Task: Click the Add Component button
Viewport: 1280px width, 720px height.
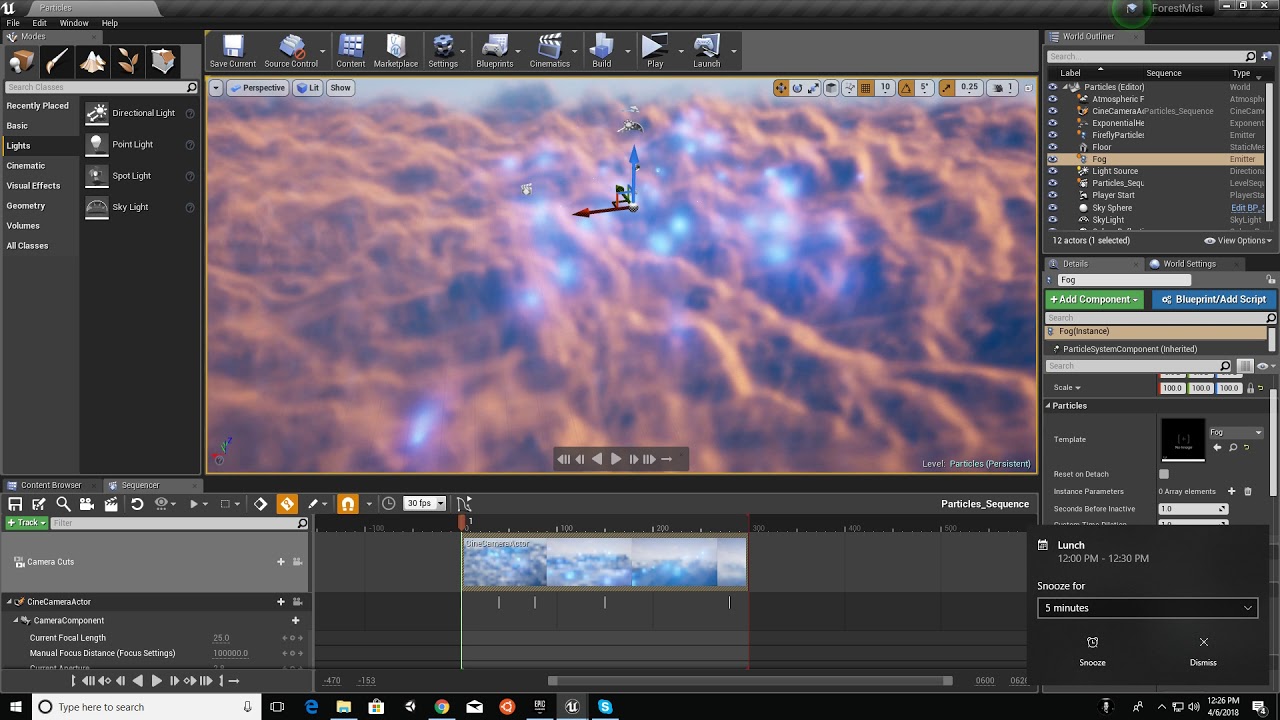Action: coord(1094,299)
